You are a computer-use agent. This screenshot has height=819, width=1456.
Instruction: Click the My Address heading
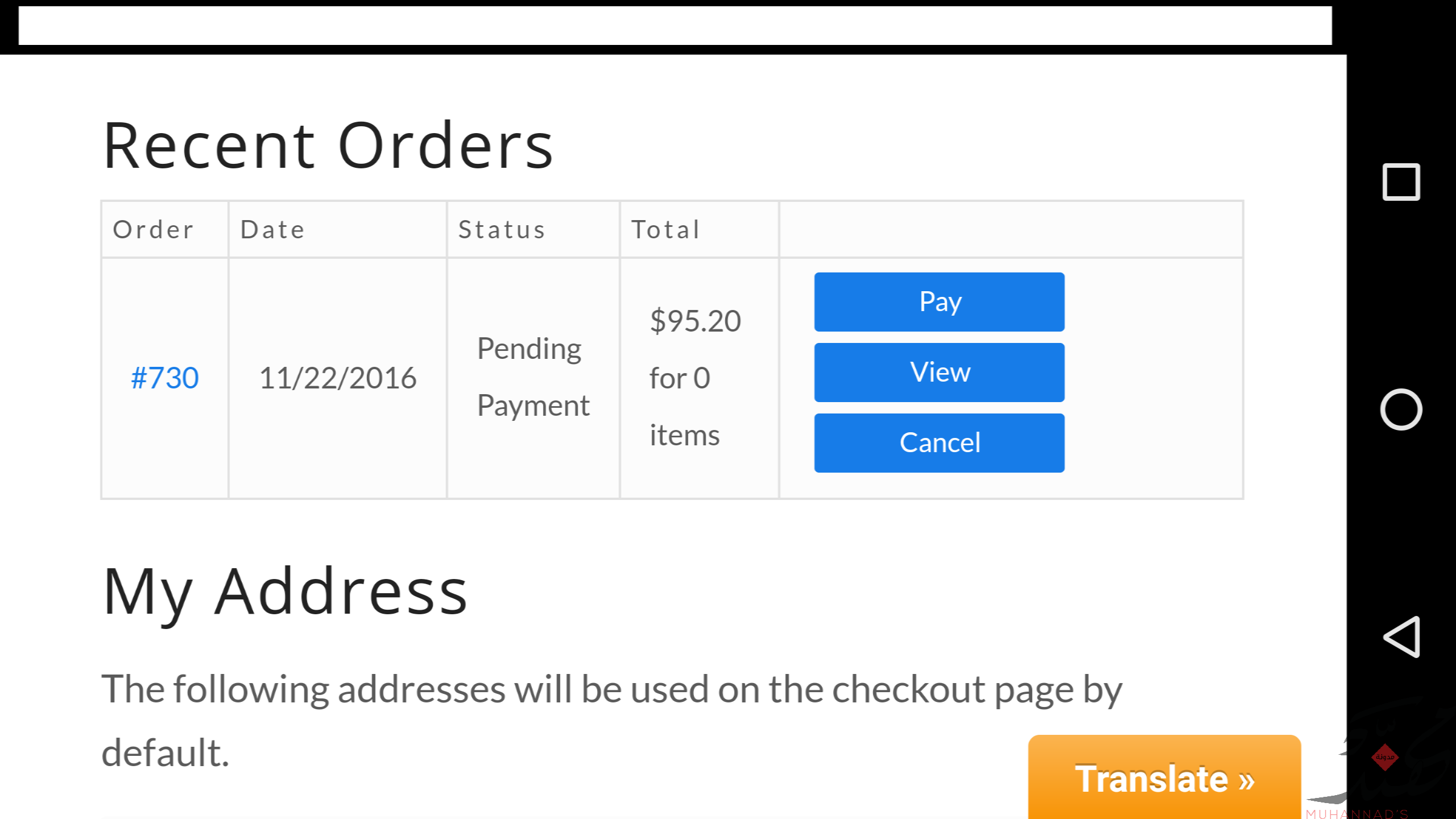284,593
